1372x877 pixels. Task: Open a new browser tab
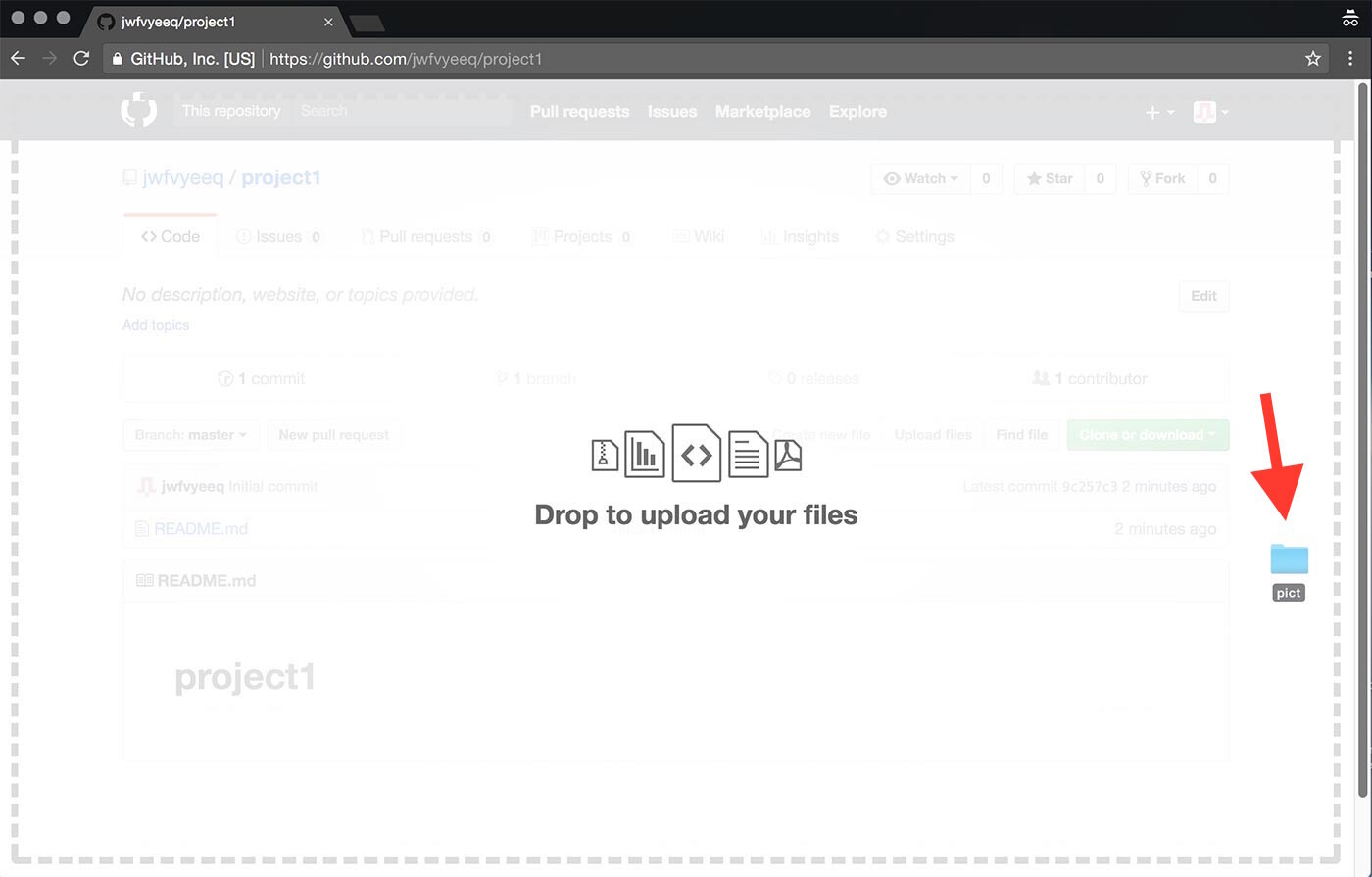367,23
